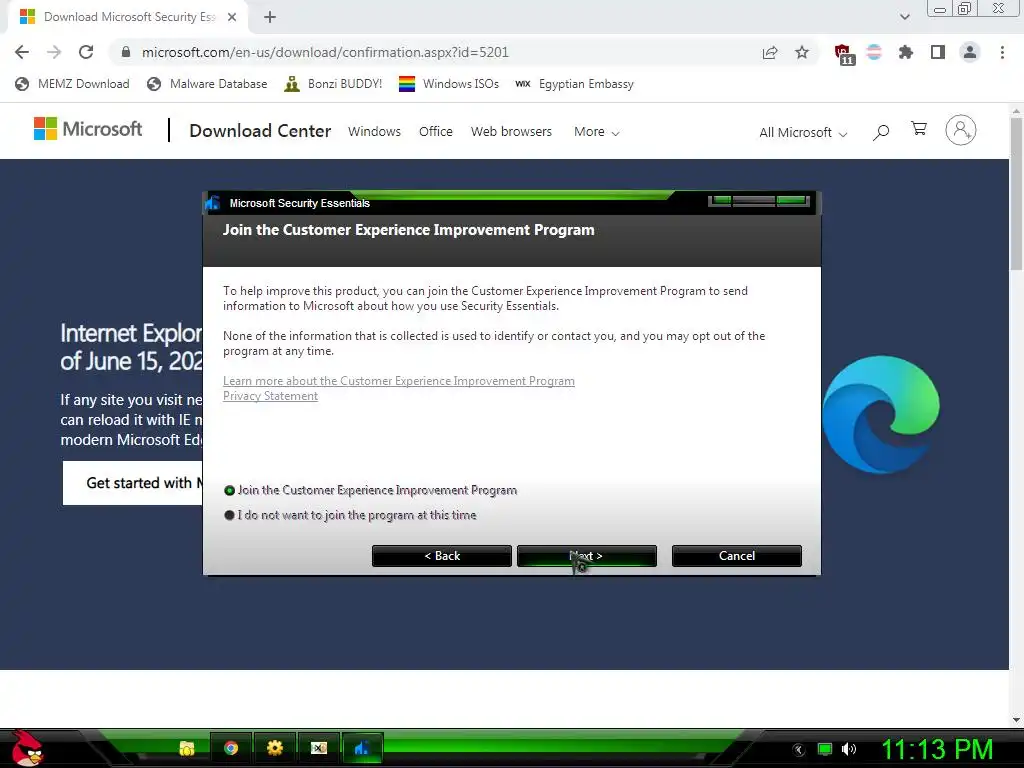Viewport: 1024px width, 768px height.
Task: Open the gear app in taskbar
Action: pos(275,748)
